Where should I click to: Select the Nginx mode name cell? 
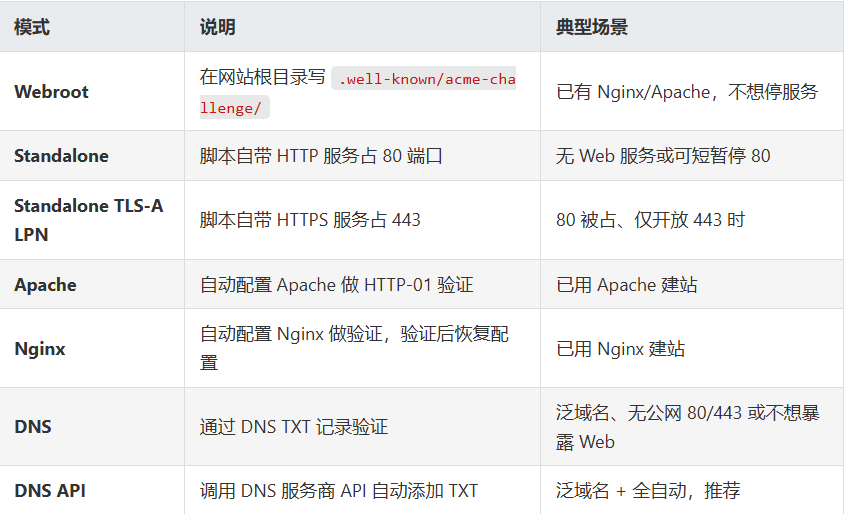coord(40,349)
